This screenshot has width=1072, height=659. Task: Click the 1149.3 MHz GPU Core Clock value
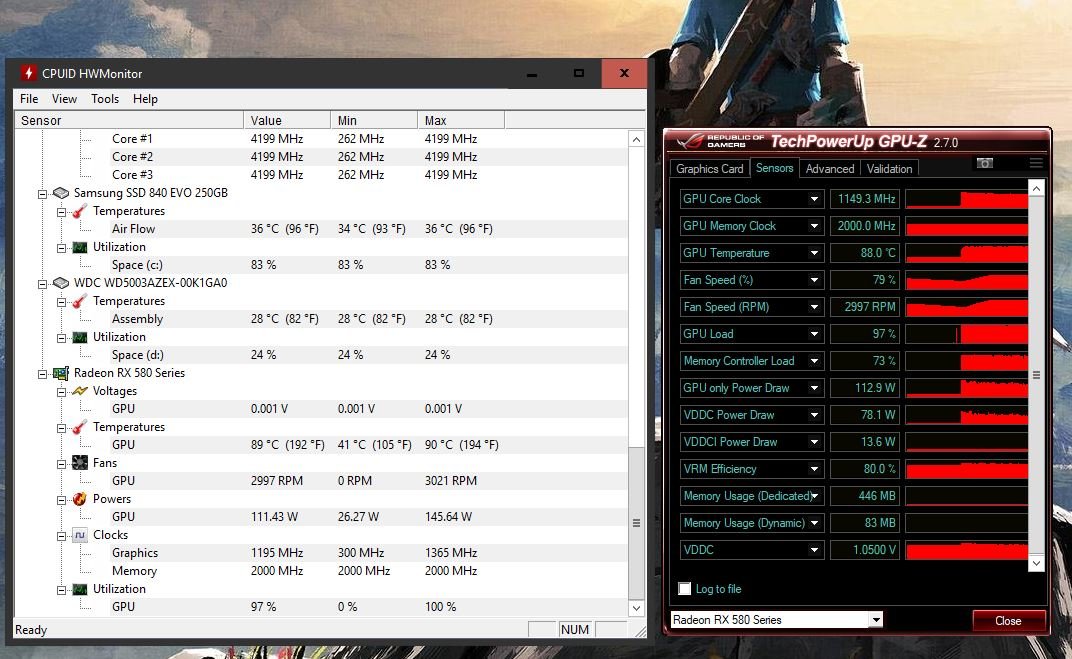(866, 199)
